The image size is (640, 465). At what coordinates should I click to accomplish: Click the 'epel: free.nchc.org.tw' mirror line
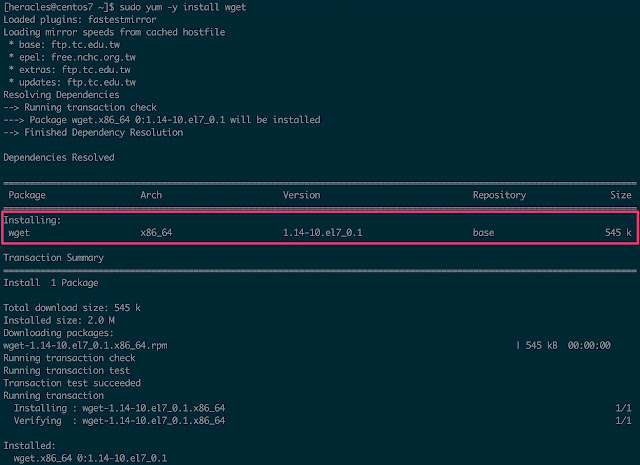tap(72, 57)
